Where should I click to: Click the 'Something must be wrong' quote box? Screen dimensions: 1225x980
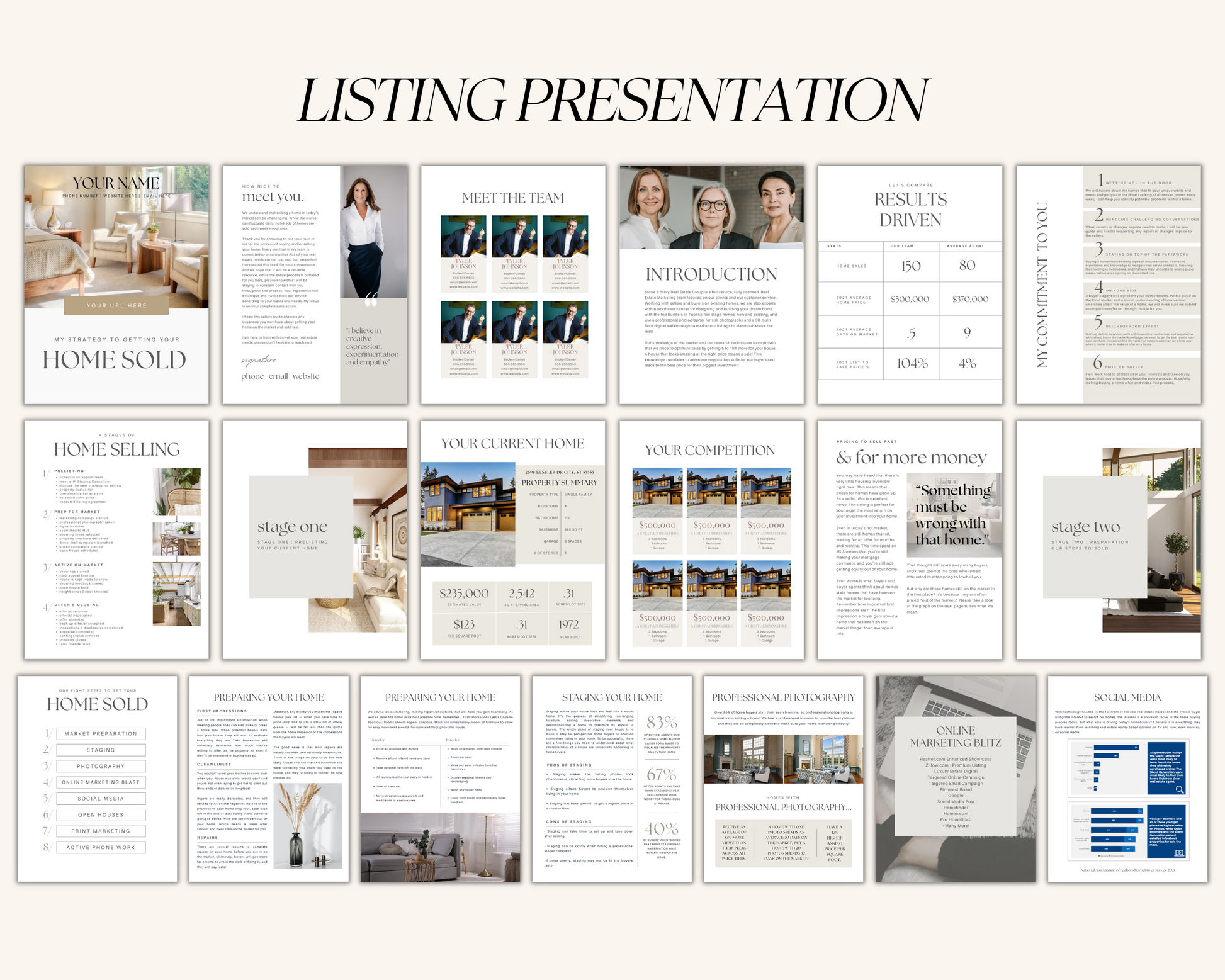coord(953,515)
